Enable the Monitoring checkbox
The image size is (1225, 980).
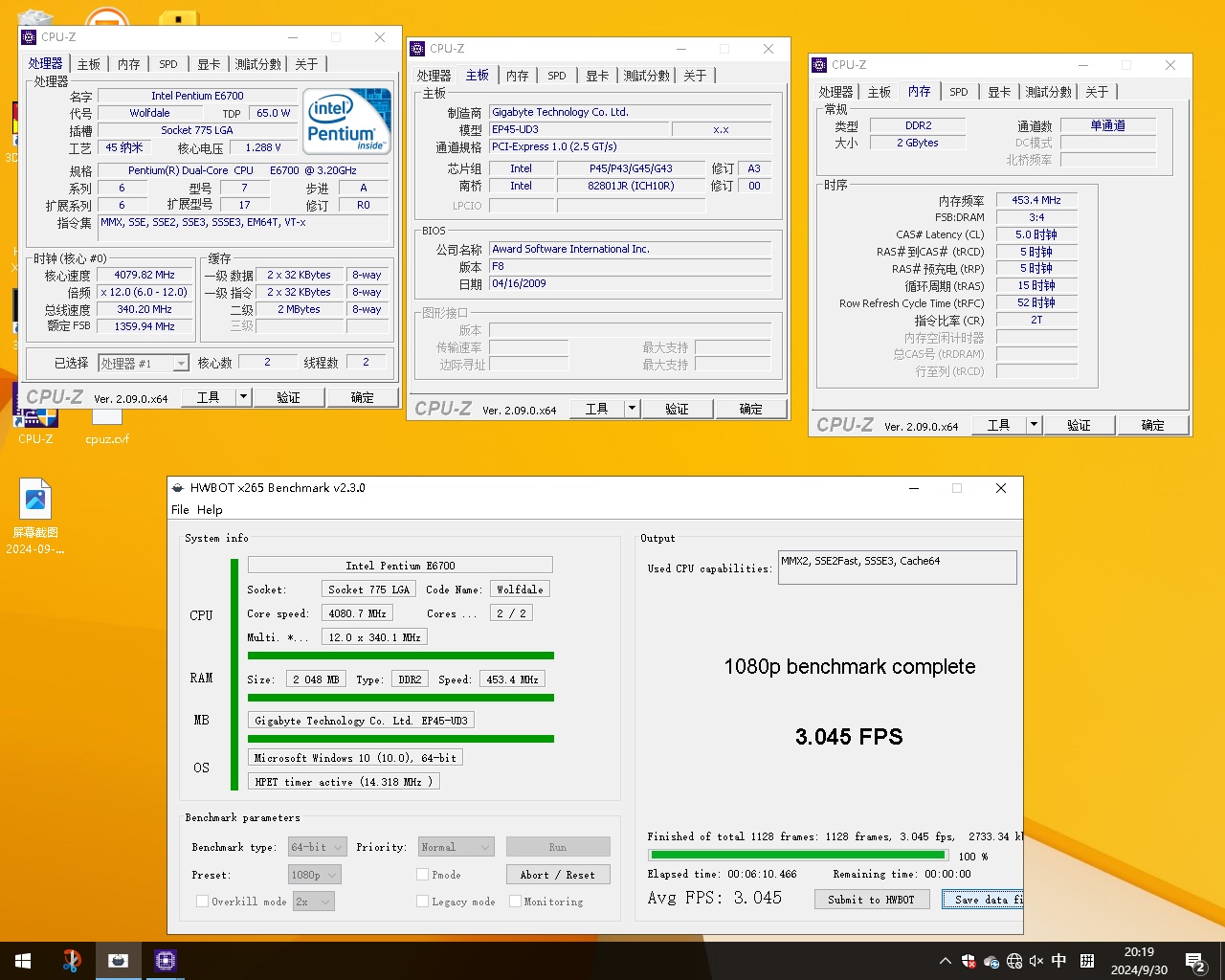(x=515, y=902)
